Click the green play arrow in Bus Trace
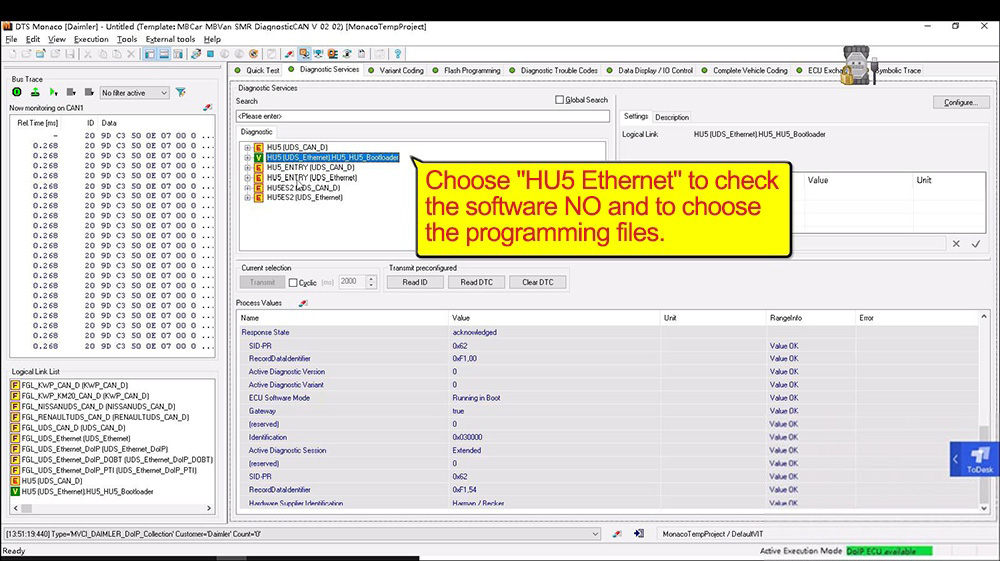1000x561 pixels. 54,92
